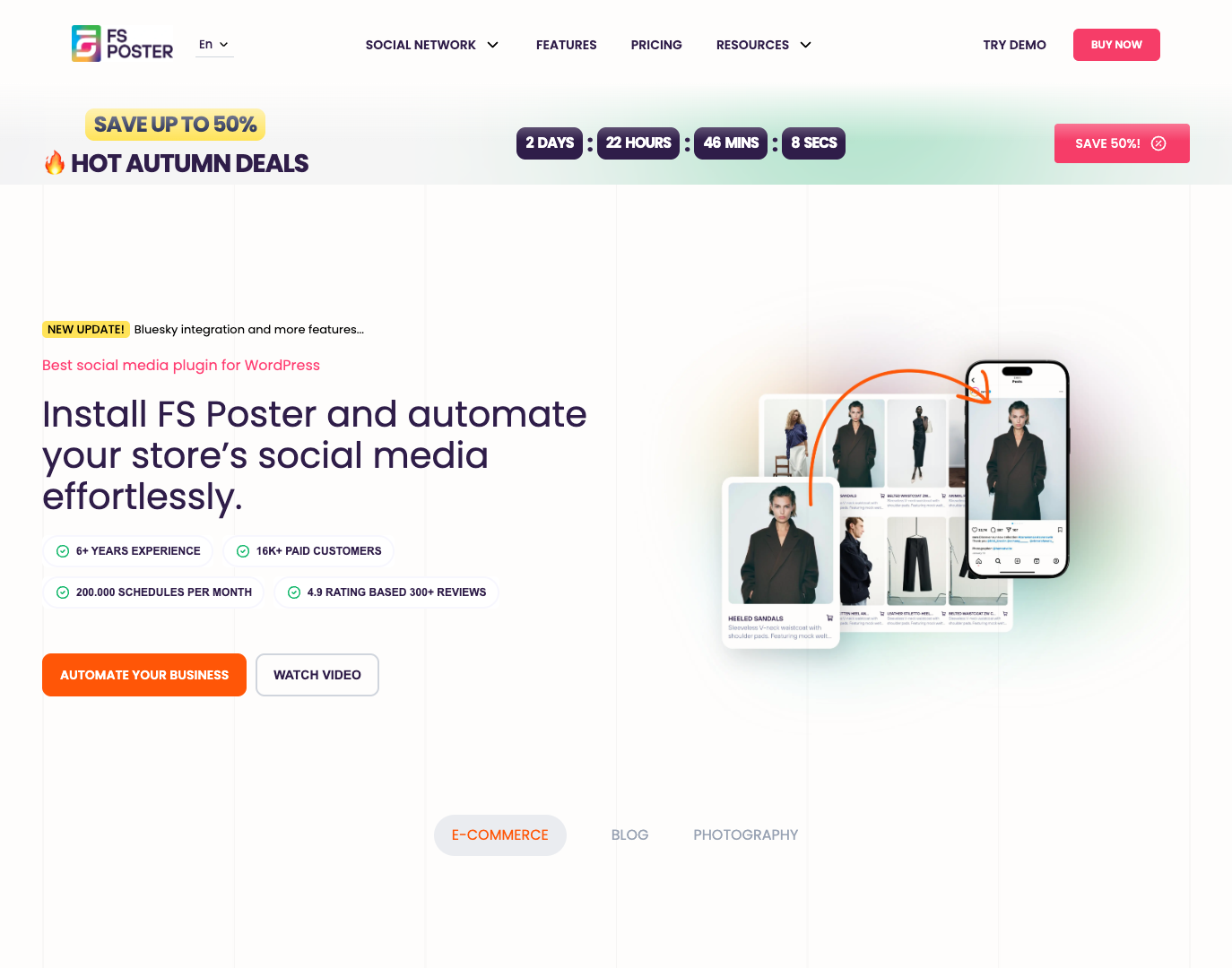Click the fire icon beside Hot Autumn Deals

55,162
